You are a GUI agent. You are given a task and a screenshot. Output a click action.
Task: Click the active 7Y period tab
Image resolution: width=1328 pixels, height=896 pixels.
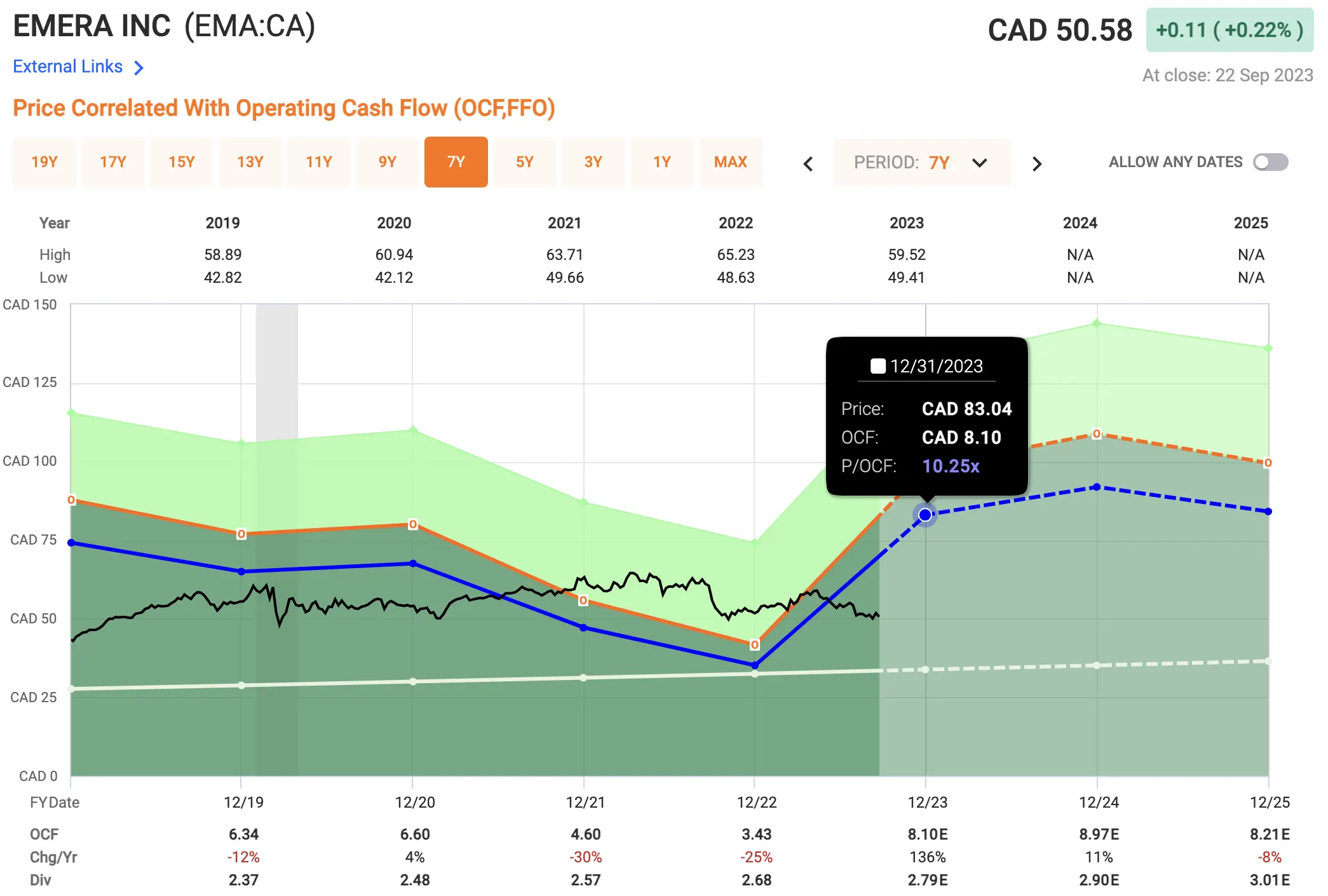coord(456,162)
